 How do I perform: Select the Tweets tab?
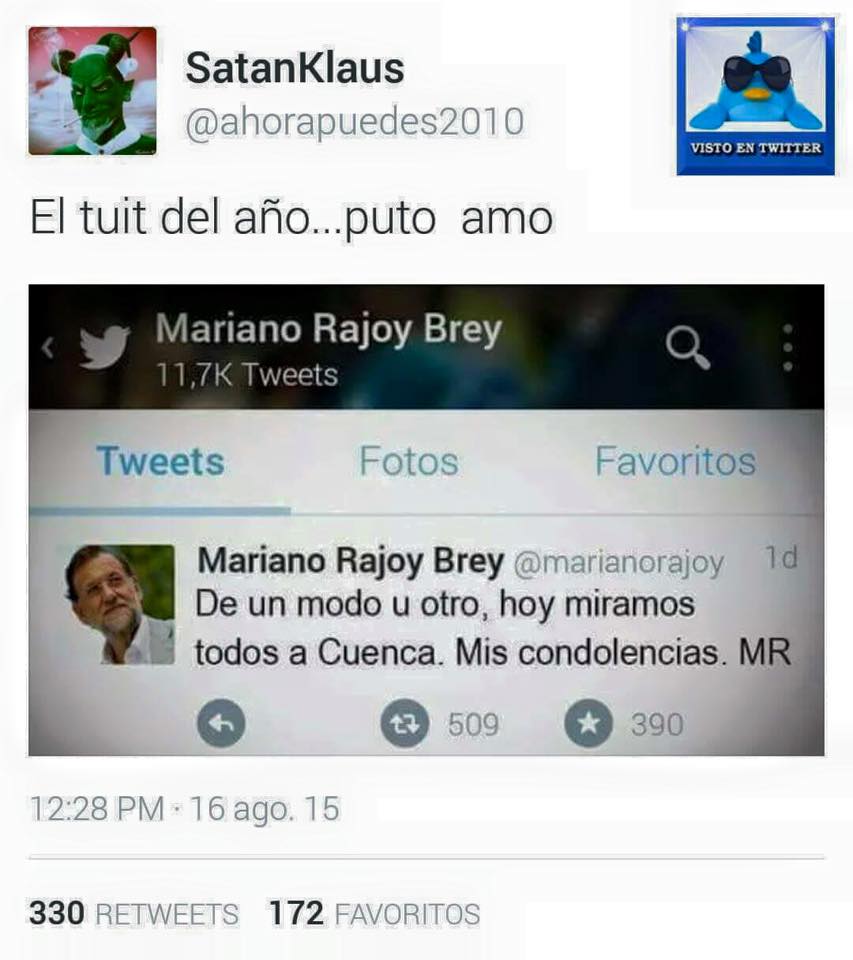click(x=160, y=461)
